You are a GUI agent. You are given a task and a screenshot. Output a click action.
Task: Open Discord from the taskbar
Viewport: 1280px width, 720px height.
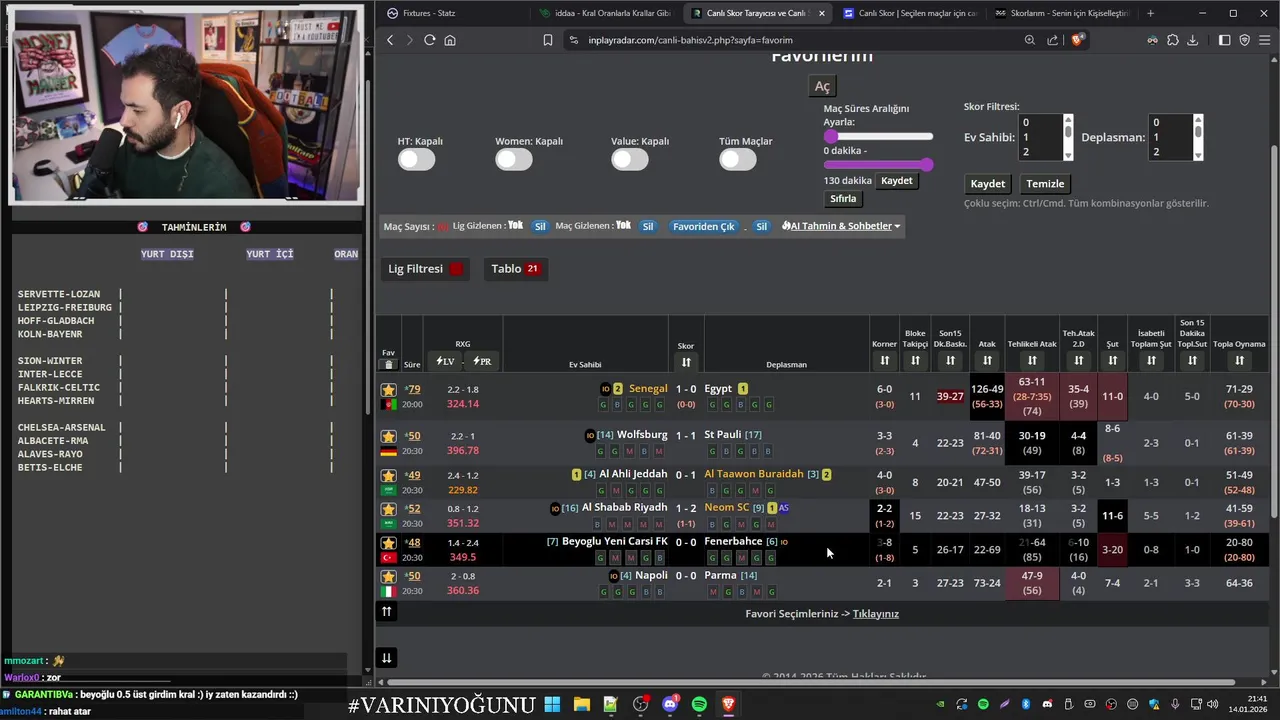pos(669,705)
